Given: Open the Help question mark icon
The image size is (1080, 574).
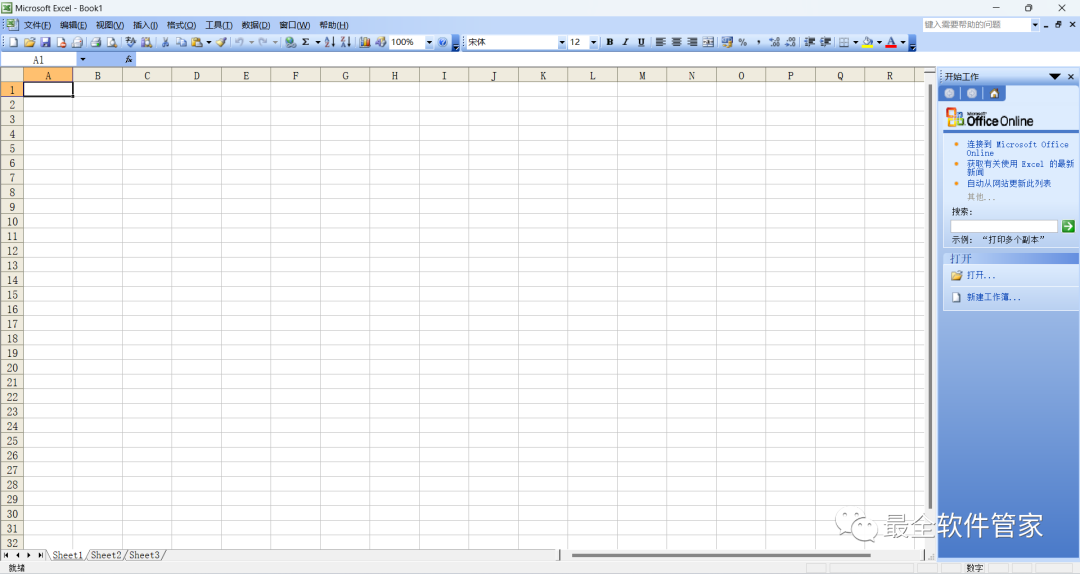Looking at the screenshot, I should tap(442, 42).
